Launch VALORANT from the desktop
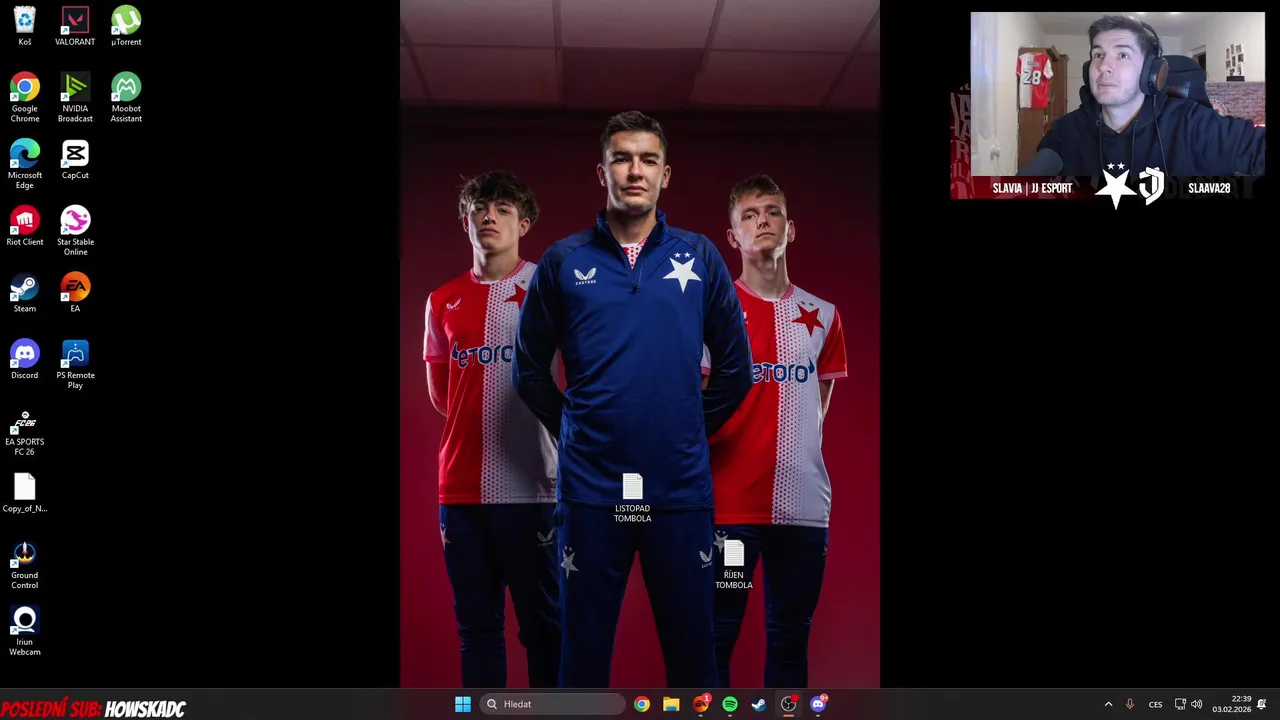 tap(75, 27)
